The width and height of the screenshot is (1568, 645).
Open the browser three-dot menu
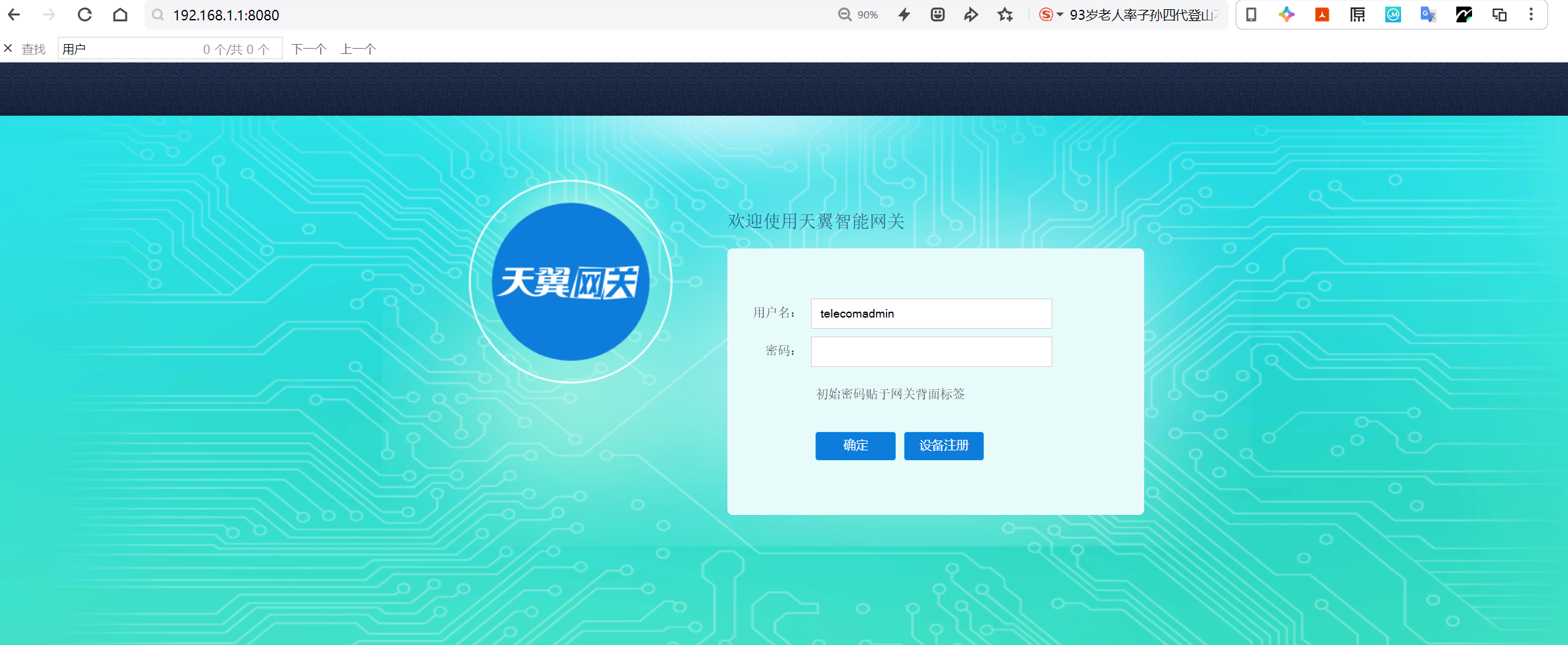(x=1531, y=14)
